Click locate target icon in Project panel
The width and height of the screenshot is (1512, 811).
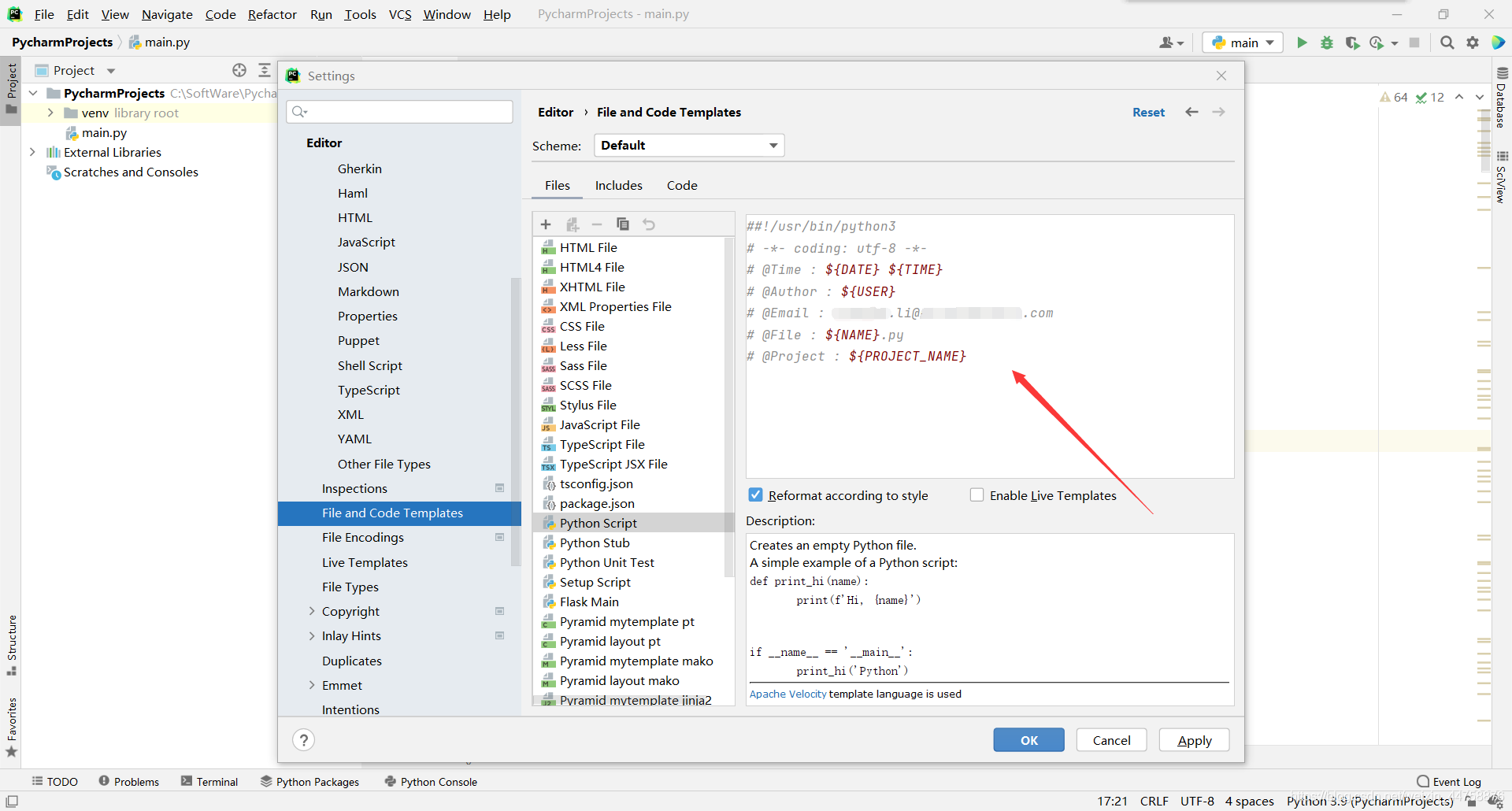239,70
